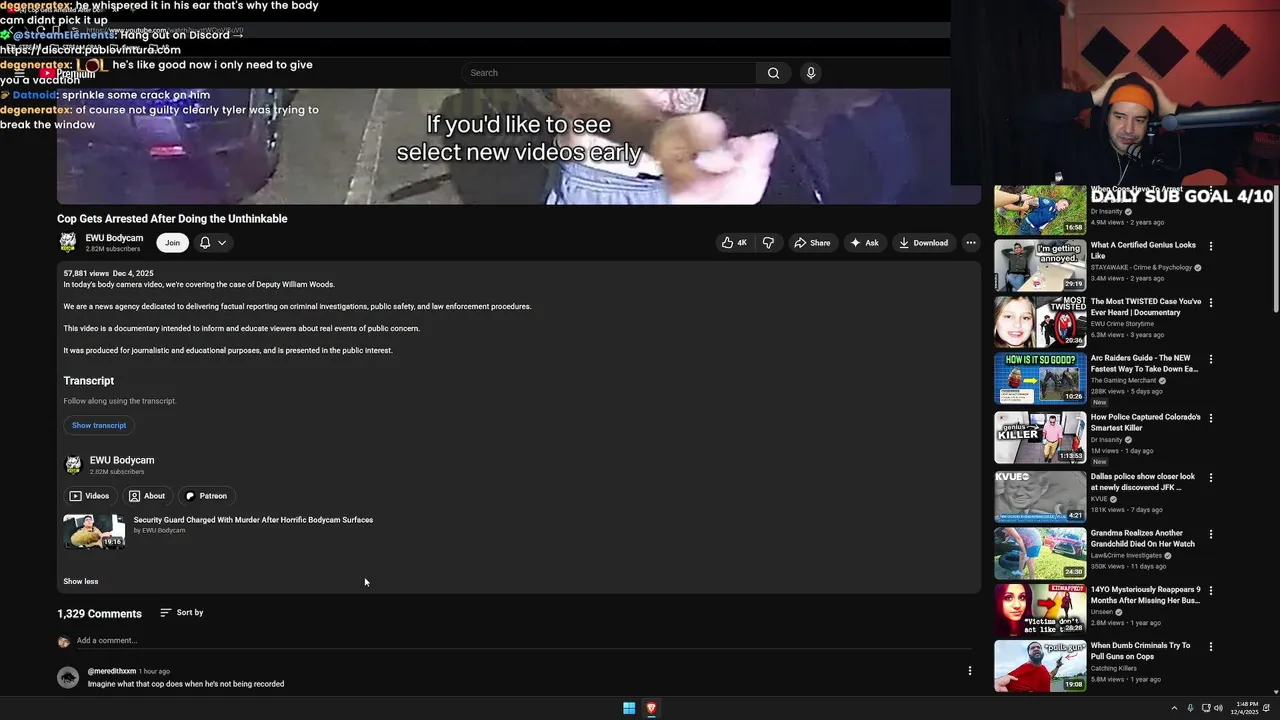The height and width of the screenshot is (720, 1280).
Task: Open @meredithxxm commenter profile avatar
Action: (x=68, y=677)
